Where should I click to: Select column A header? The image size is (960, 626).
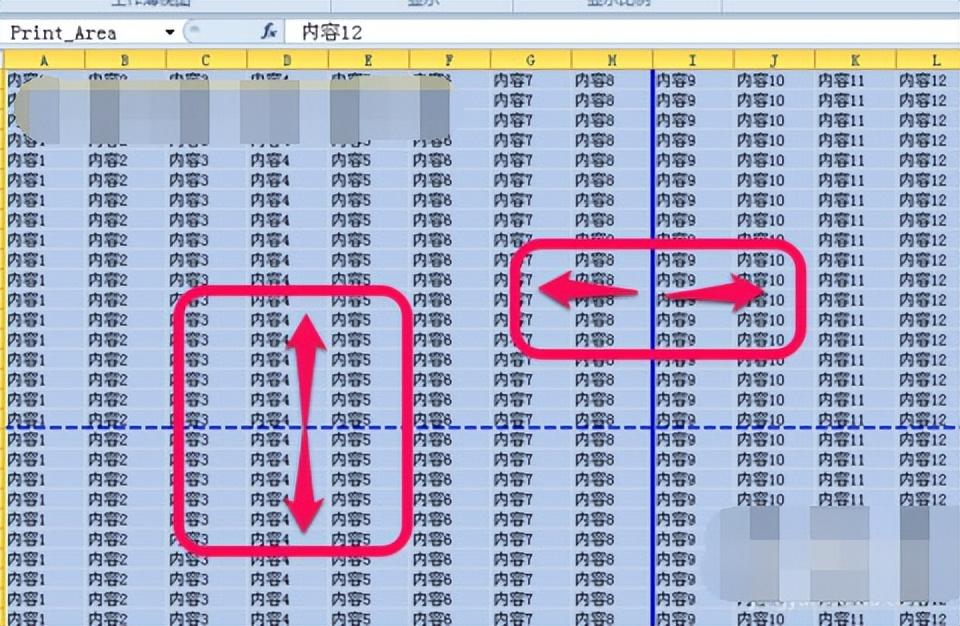coord(44,60)
